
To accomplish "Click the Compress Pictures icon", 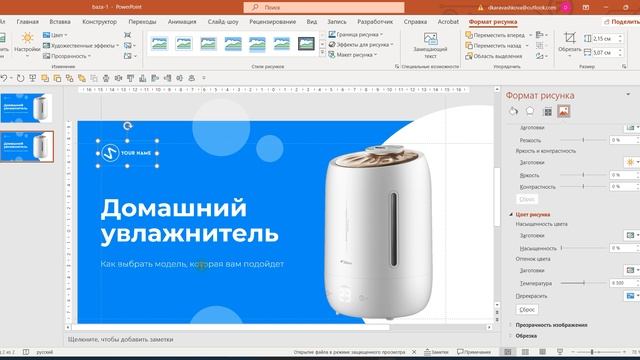I will 128,35.
